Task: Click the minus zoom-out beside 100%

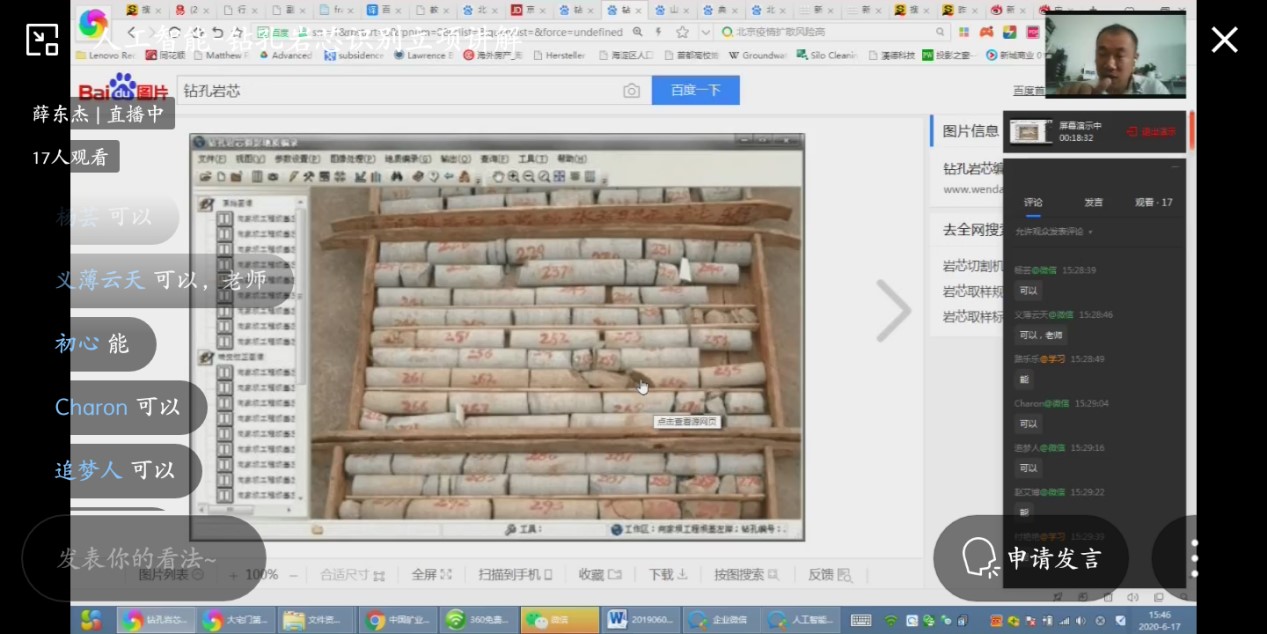Action: coord(293,575)
